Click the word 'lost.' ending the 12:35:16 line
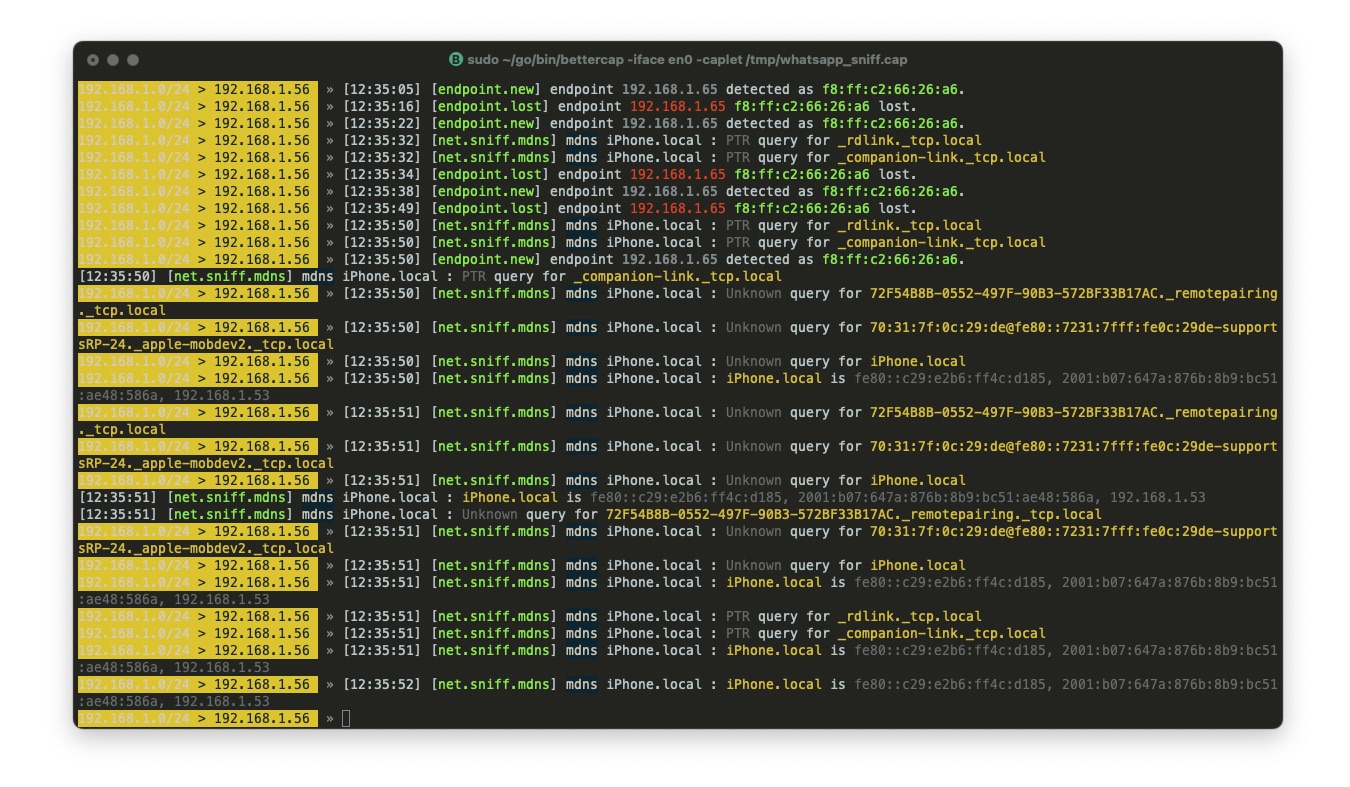The width and height of the screenshot is (1350, 787). click(x=897, y=106)
